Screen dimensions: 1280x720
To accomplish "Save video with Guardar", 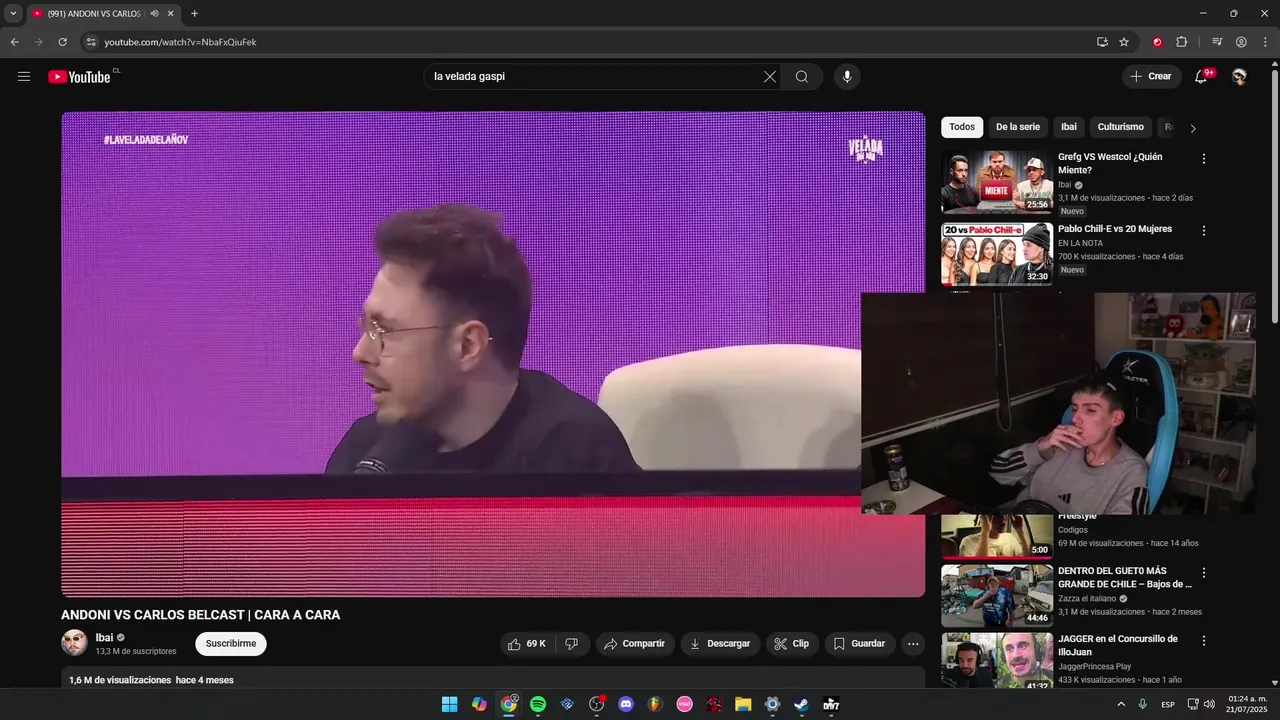I will [x=860, y=644].
